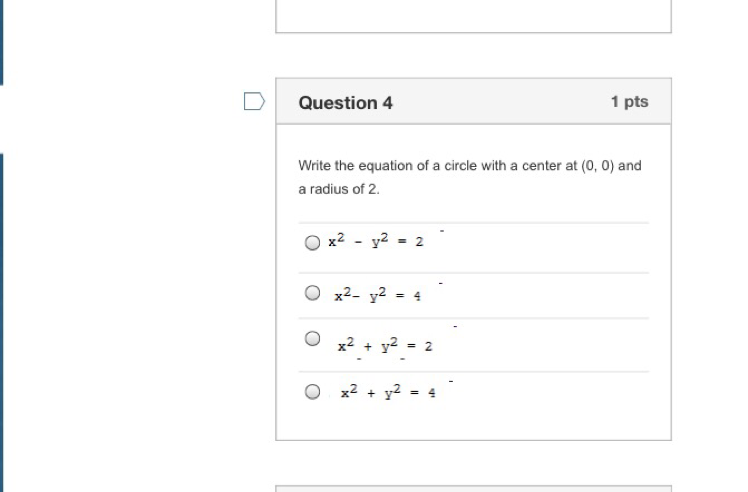Click the lower blue bar at left edge

tap(1, 320)
